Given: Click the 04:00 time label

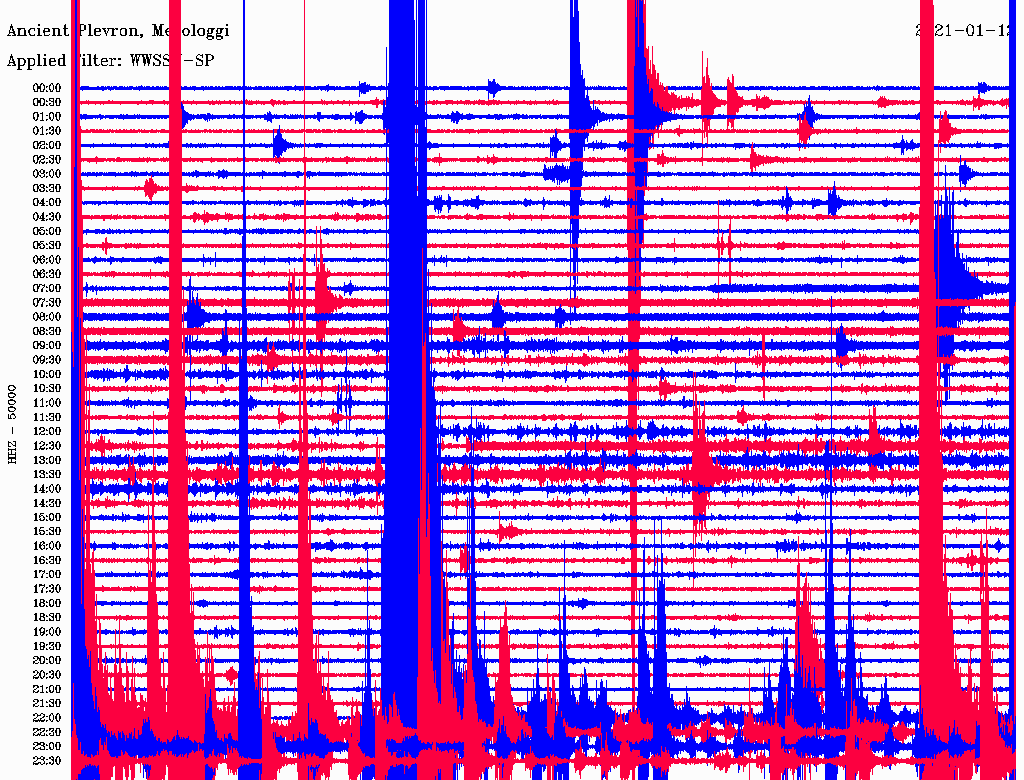Looking at the screenshot, I should tap(47, 203).
